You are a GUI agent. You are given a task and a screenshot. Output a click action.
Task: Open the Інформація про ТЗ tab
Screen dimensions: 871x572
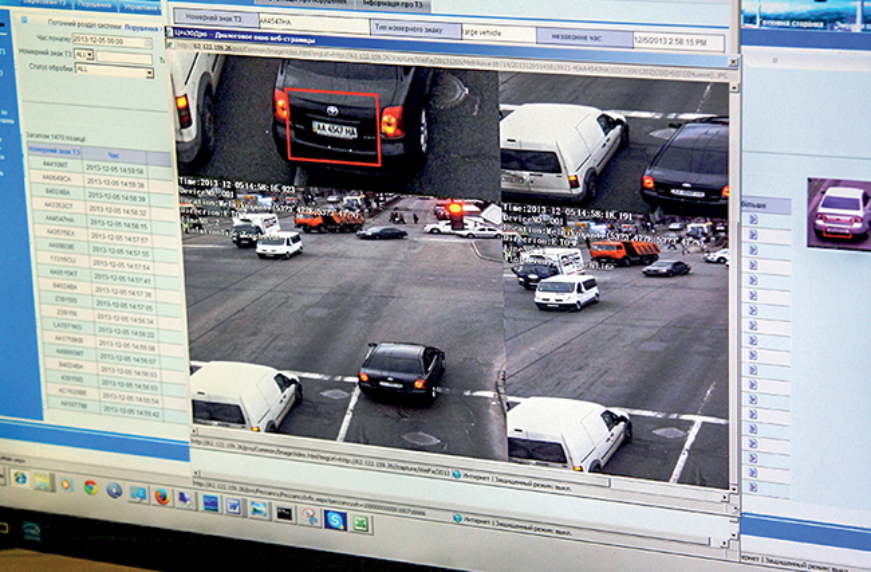tap(394, 3)
